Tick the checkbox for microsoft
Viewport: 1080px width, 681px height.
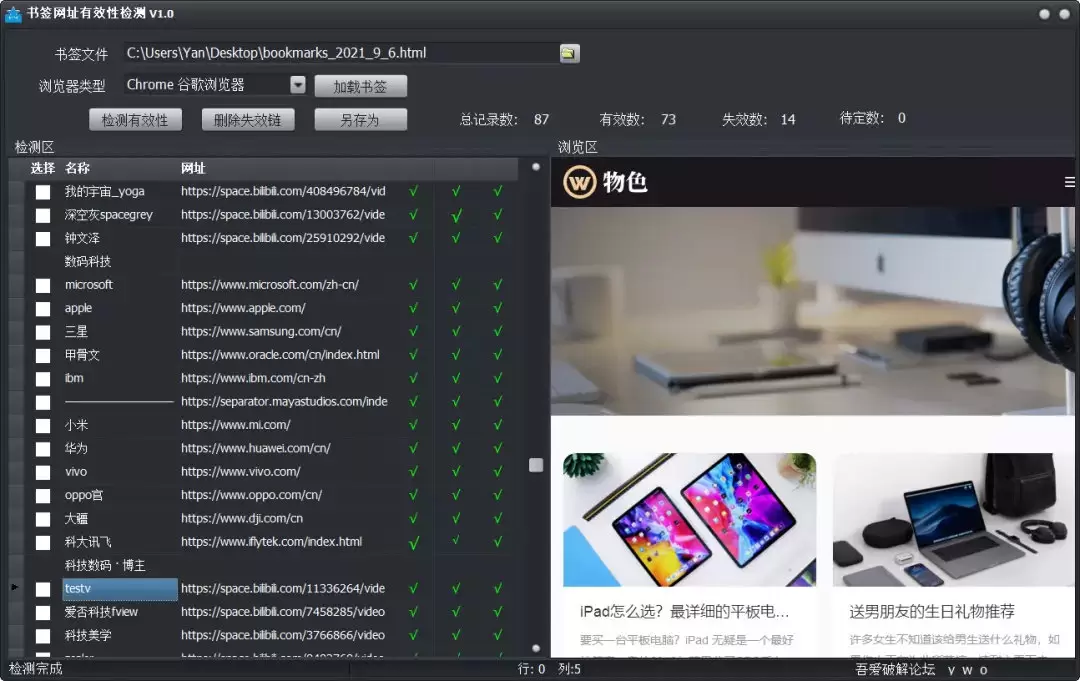click(43, 286)
